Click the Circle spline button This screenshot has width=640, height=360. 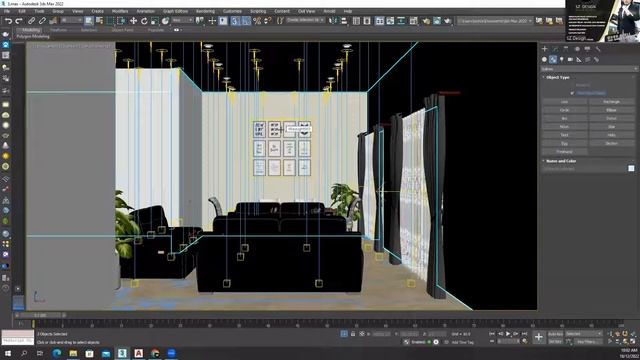point(564,110)
